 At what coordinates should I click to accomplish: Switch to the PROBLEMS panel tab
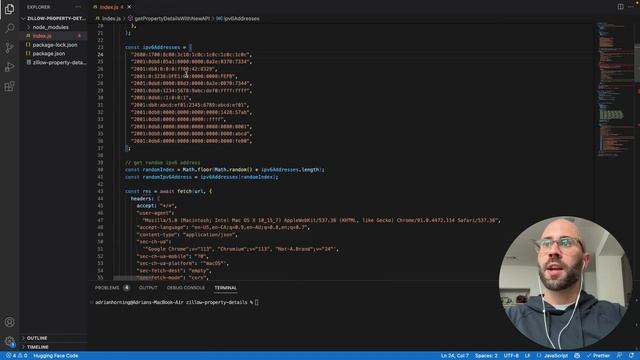click(107, 288)
